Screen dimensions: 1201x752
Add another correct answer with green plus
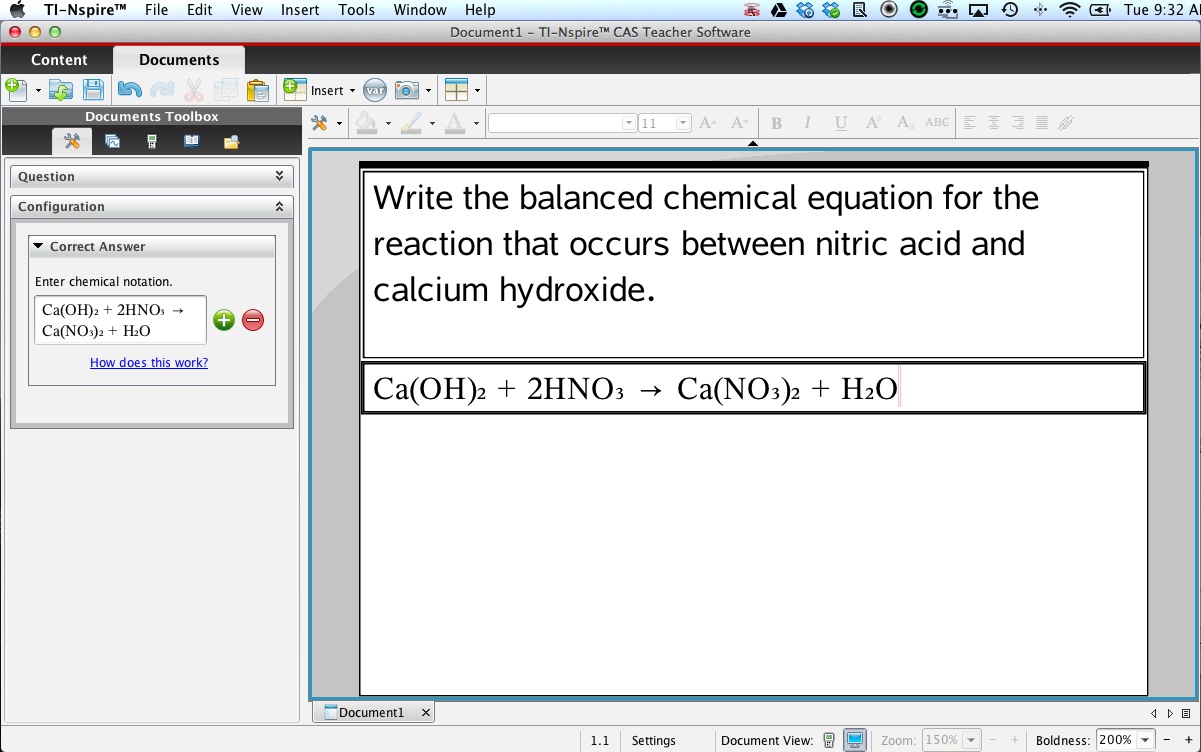click(x=224, y=320)
